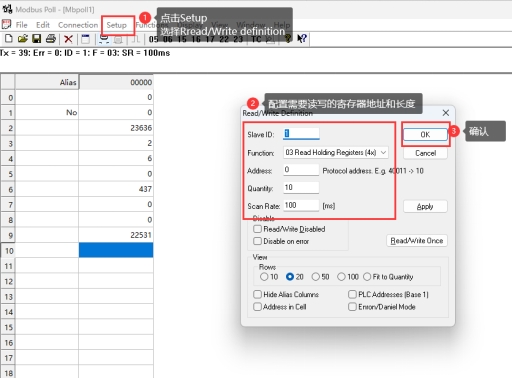Click function 23 toolbar button
The image size is (513, 379).
tap(238, 39)
